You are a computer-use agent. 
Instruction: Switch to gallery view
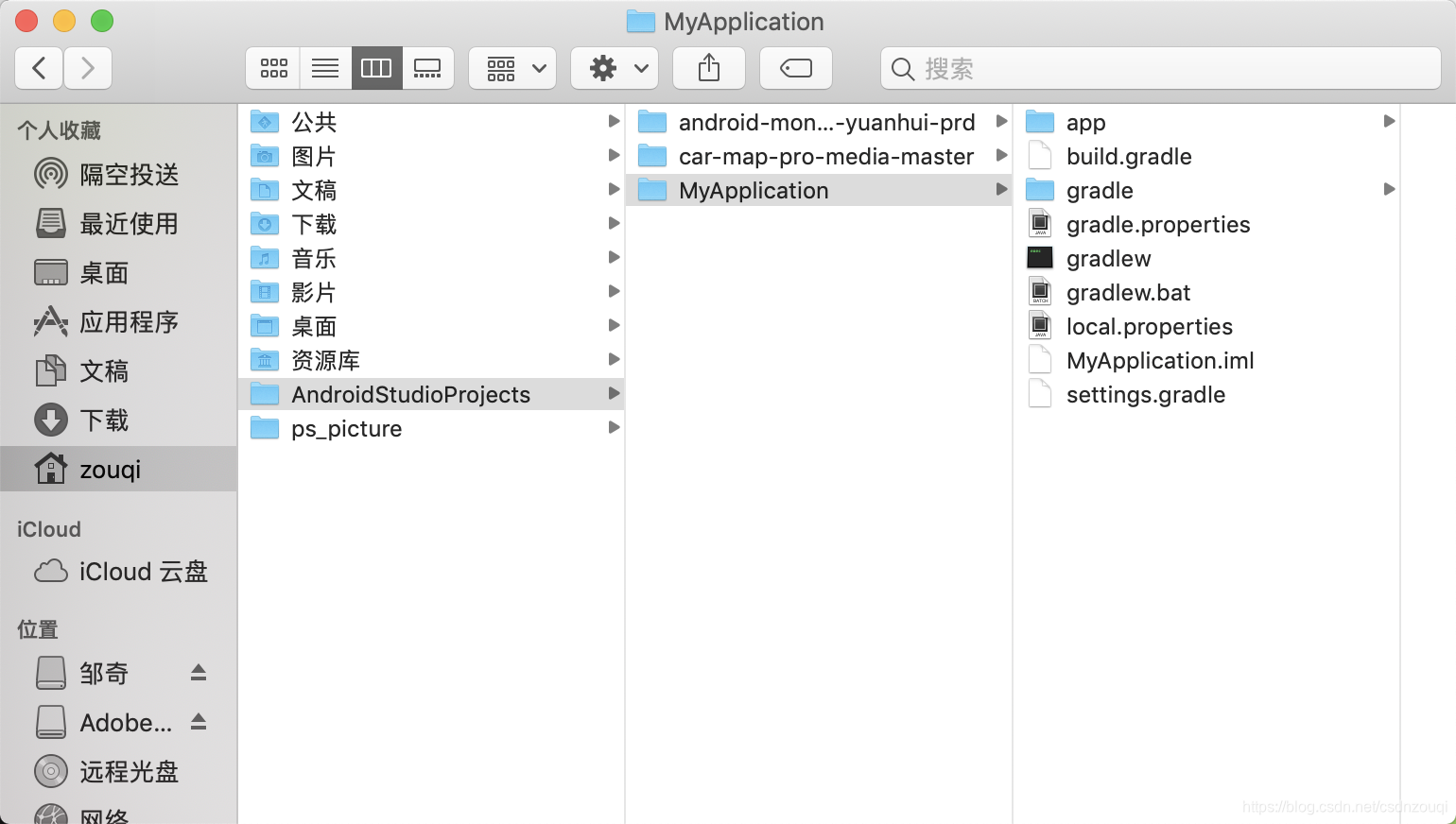427,68
